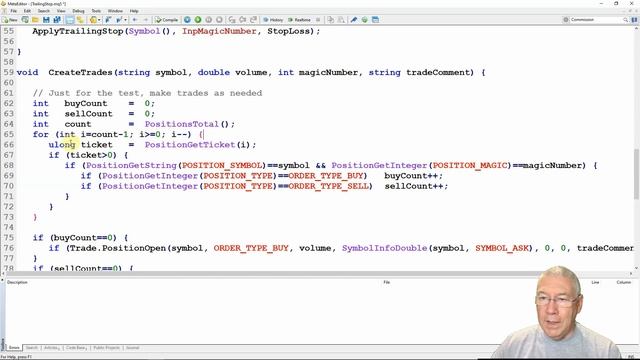Click the Compile button
This screenshot has height=360, width=640.
point(167,20)
